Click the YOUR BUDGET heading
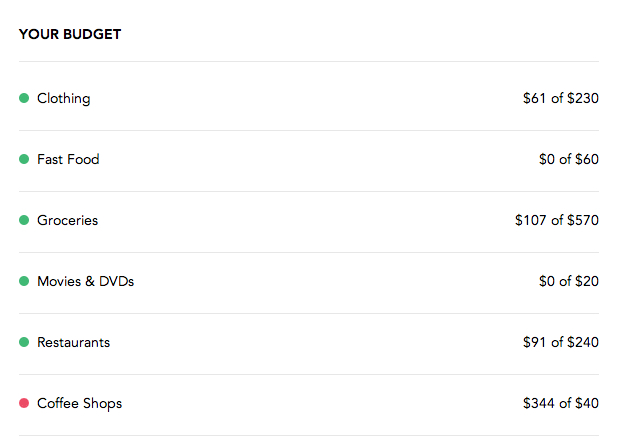The width and height of the screenshot is (629, 445). pos(70,34)
